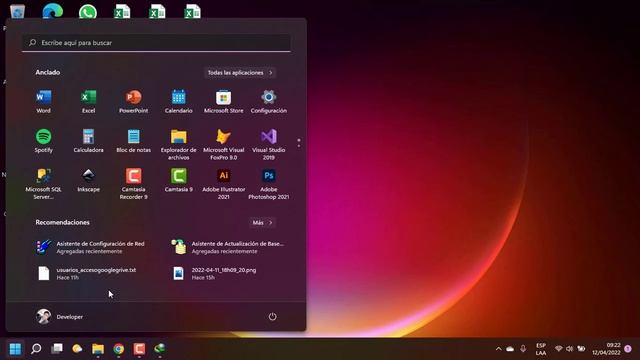Open the Calendario app
This screenshot has width=640, height=360.
click(178, 102)
